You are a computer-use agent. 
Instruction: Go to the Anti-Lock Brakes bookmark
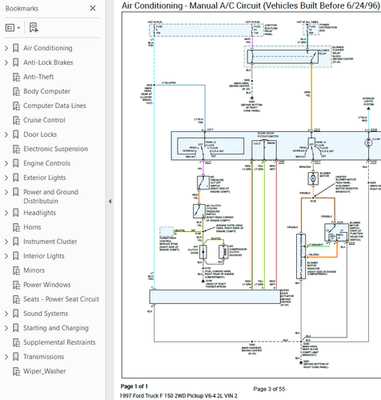pyautogui.click(x=48, y=62)
